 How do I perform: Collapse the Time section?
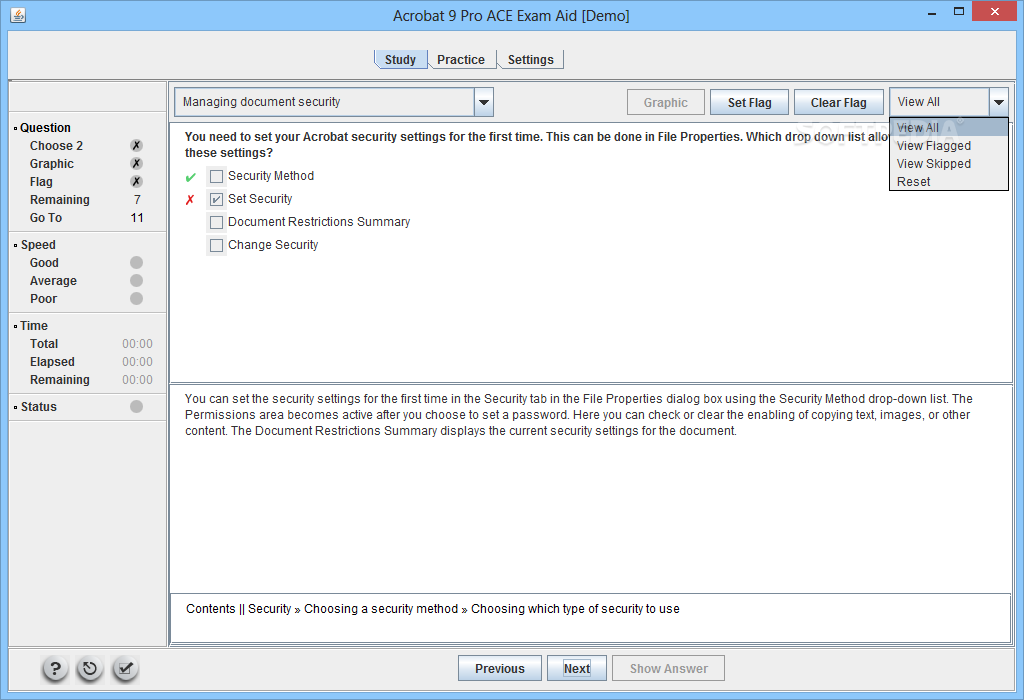coord(16,326)
